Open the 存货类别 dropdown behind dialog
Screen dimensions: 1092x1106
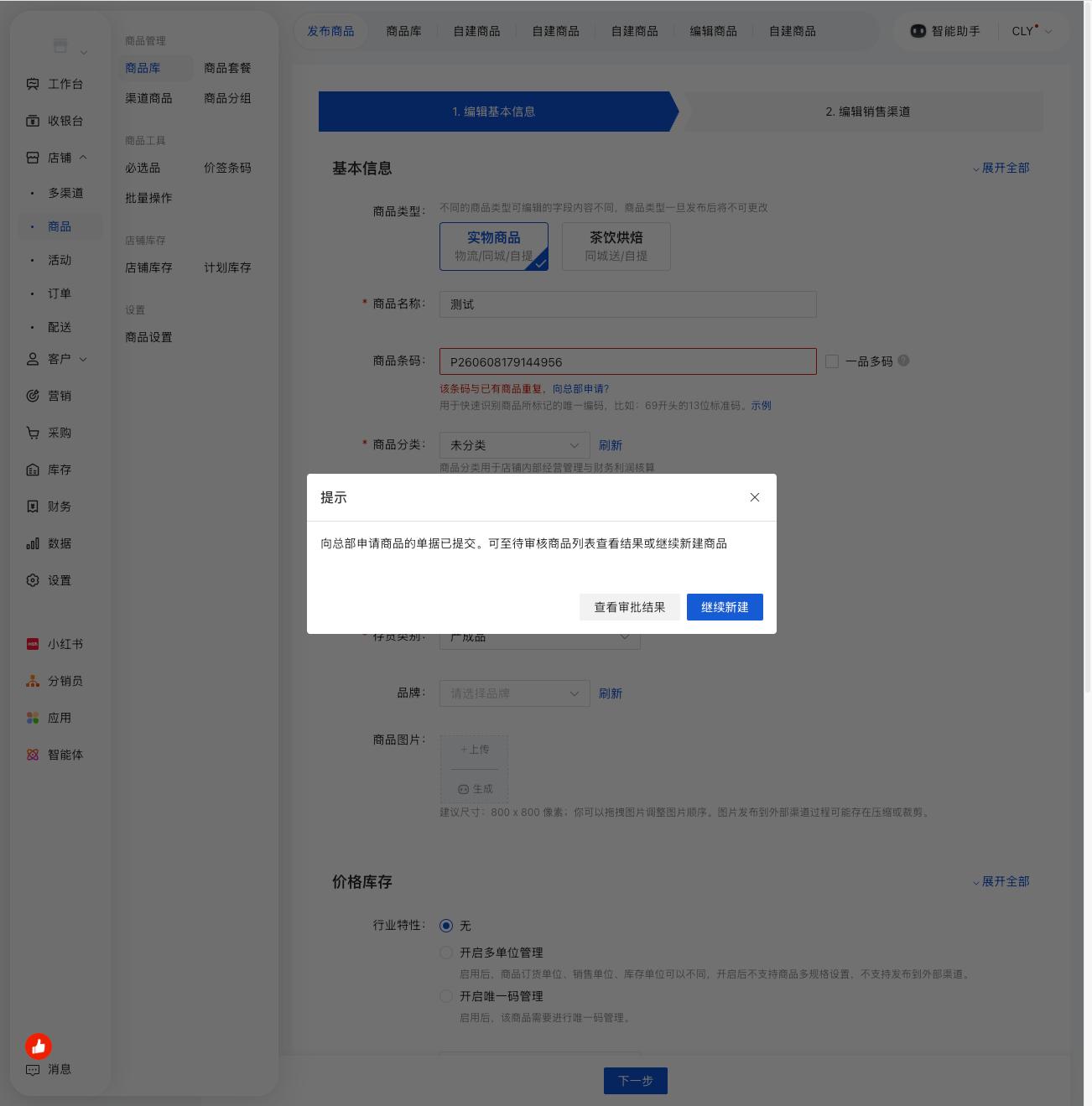tap(540, 641)
